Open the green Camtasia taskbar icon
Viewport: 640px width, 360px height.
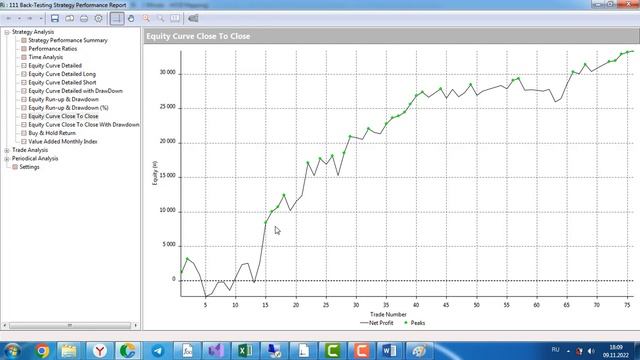click(x=332, y=351)
